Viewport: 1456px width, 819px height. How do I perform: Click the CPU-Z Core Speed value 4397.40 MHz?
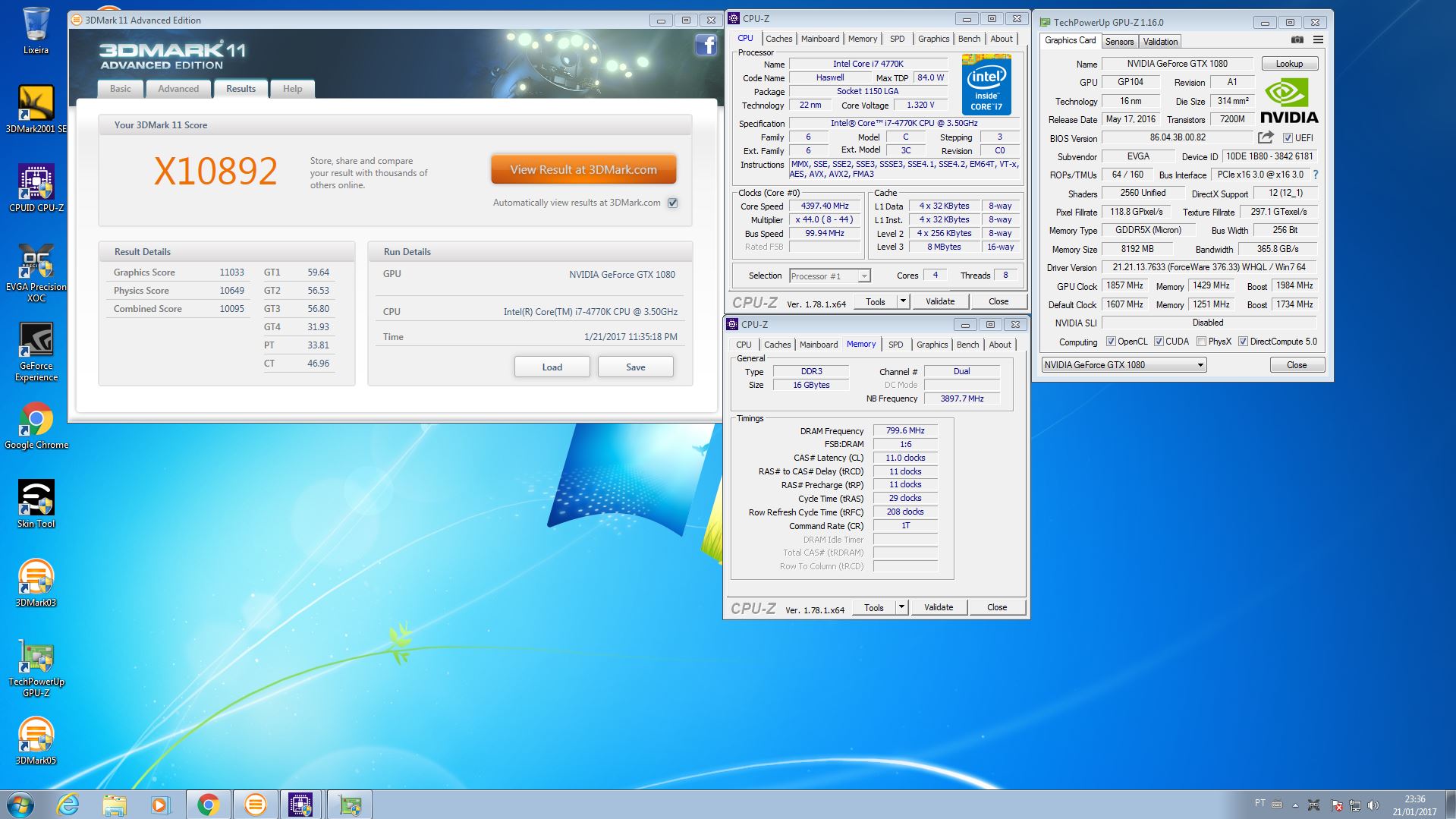825,206
